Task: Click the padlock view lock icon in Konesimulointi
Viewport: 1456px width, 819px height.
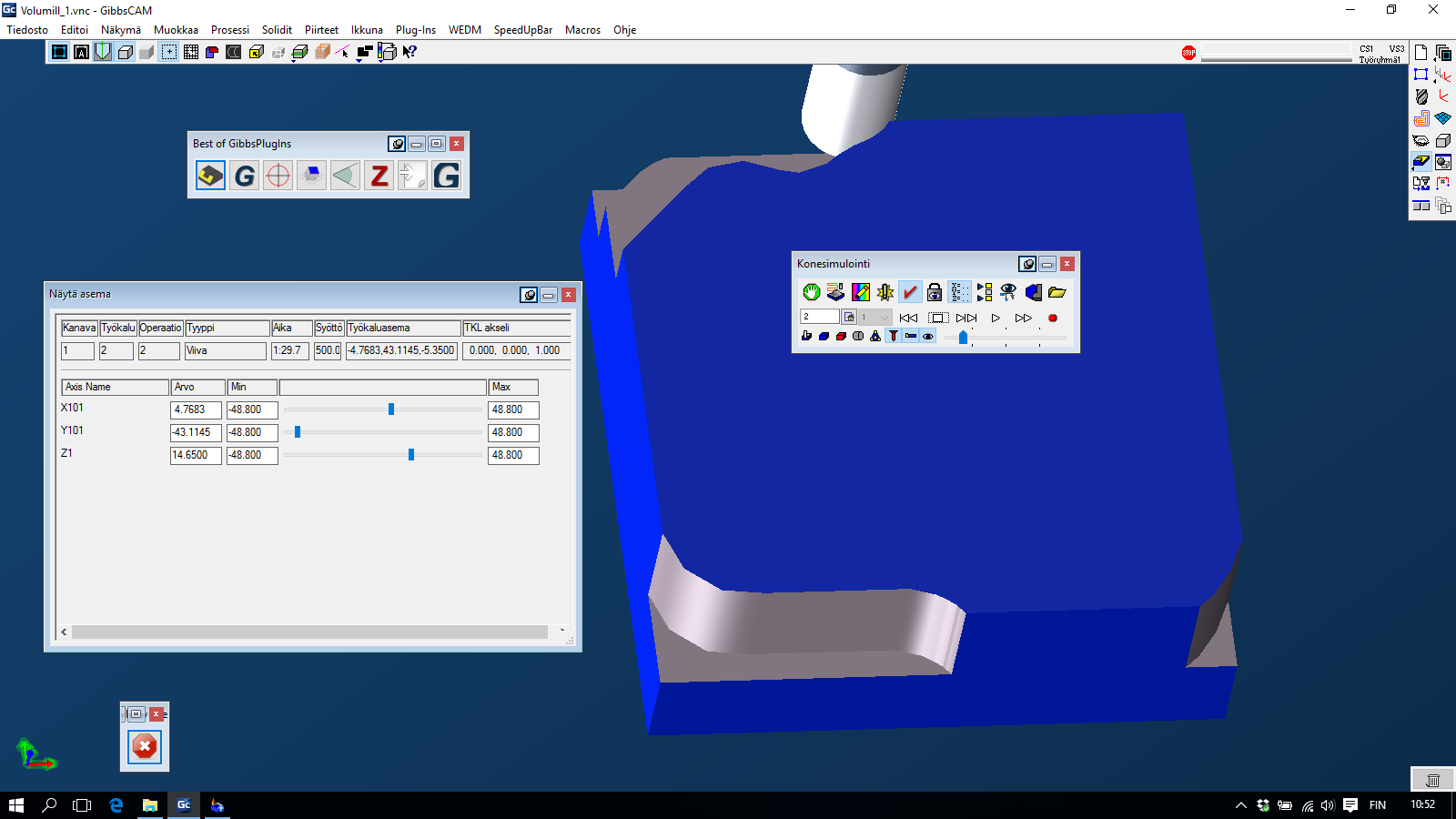Action: pos(934,291)
